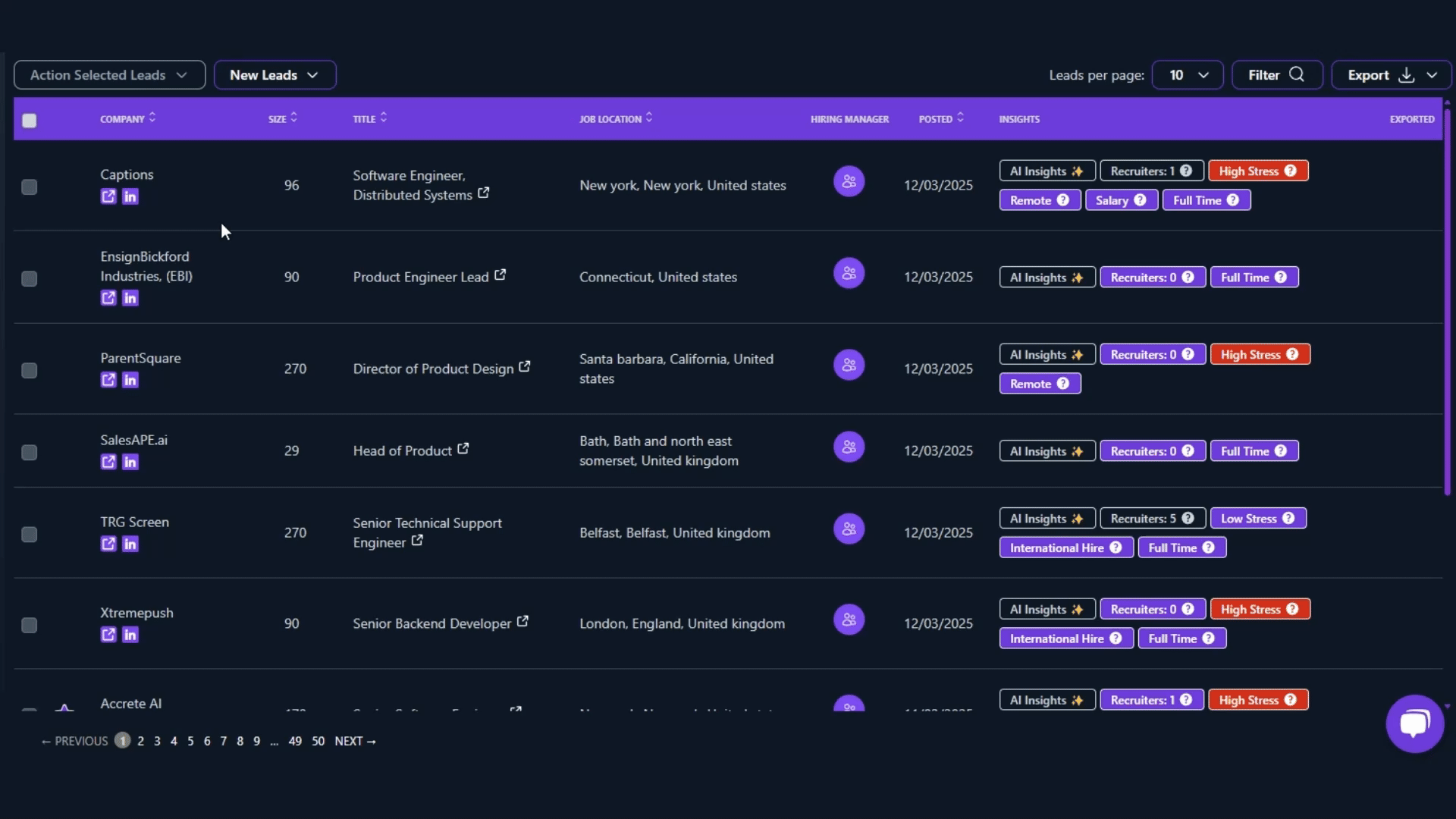Open the New Leads dropdown

275,75
